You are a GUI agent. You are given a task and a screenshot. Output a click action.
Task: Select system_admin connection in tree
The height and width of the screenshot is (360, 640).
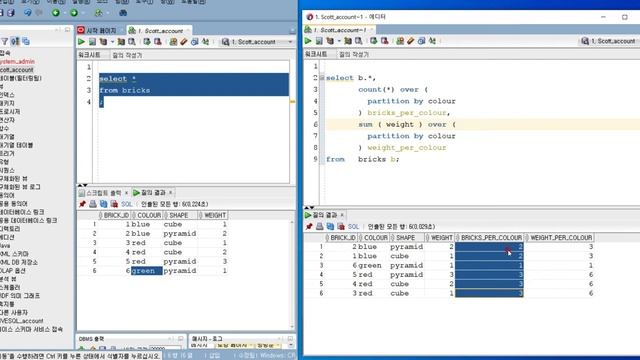click(x=18, y=61)
